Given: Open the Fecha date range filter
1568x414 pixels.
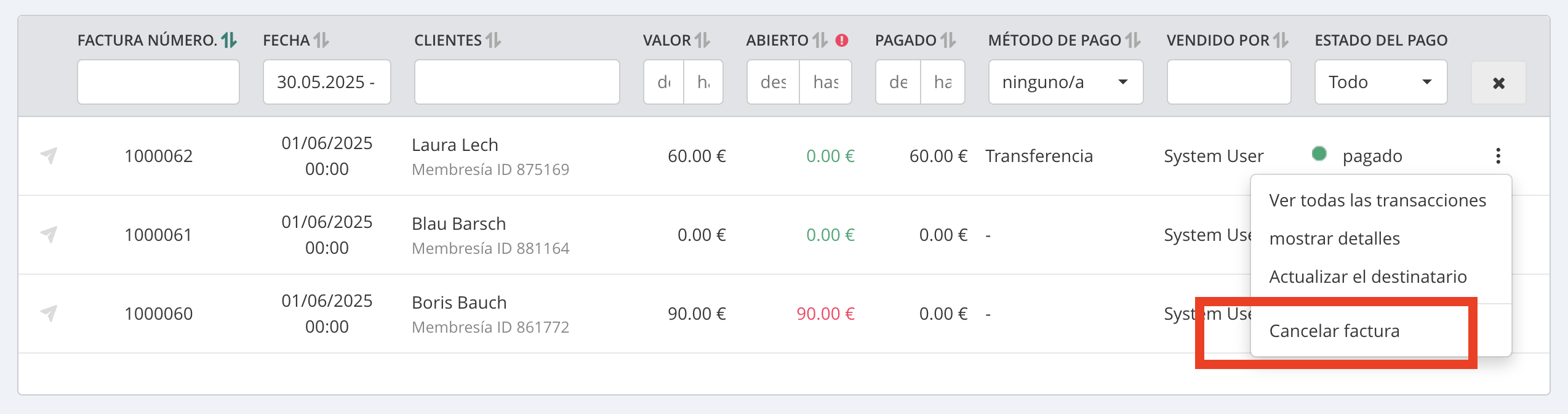Looking at the screenshot, I should click(326, 82).
